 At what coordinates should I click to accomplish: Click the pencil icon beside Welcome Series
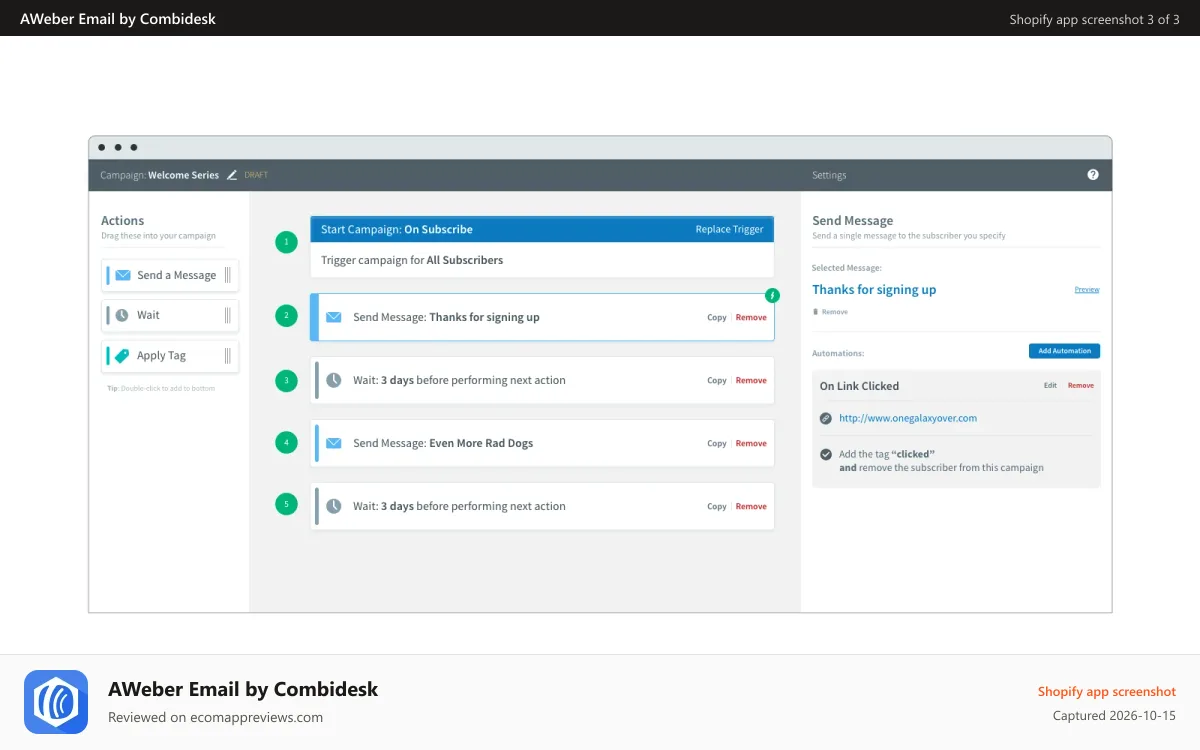(x=232, y=175)
